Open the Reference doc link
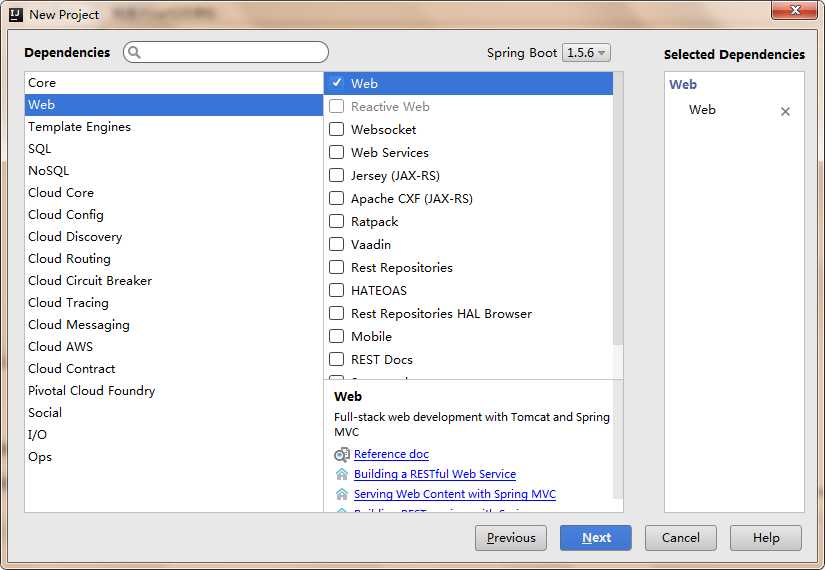 [x=391, y=454]
